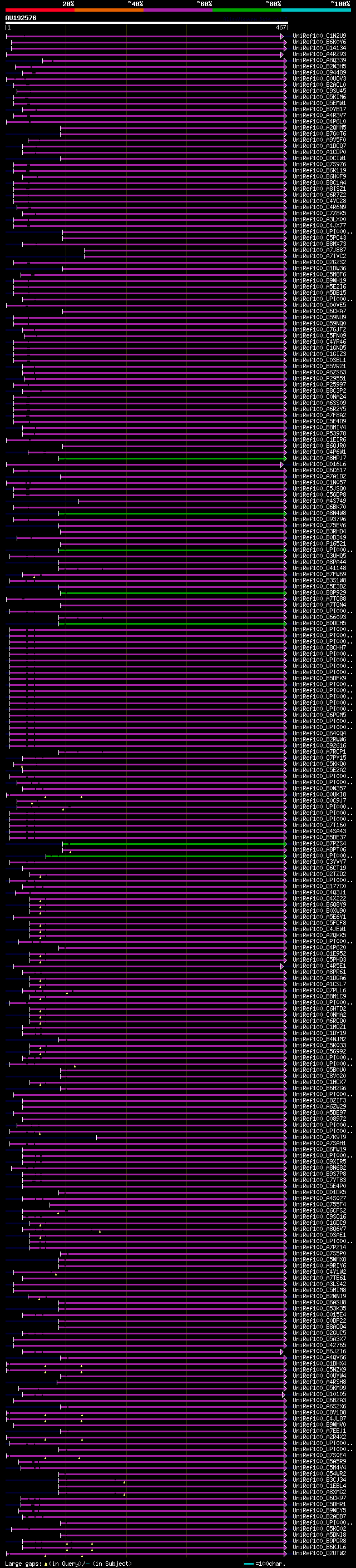356x1568 pixels.
Task: Open hit UniRef100_B8C1A4
Action: click(x=319, y=182)
